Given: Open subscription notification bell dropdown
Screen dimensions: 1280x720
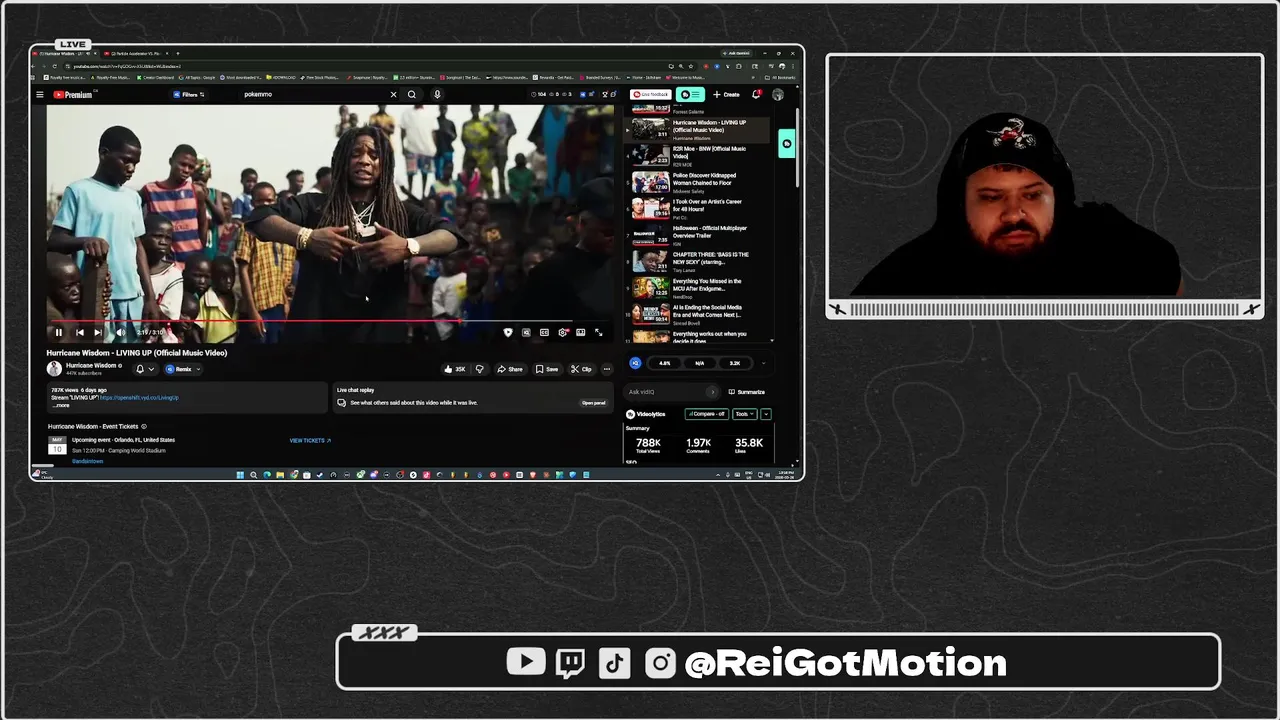Looking at the screenshot, I should pos(144,369).
